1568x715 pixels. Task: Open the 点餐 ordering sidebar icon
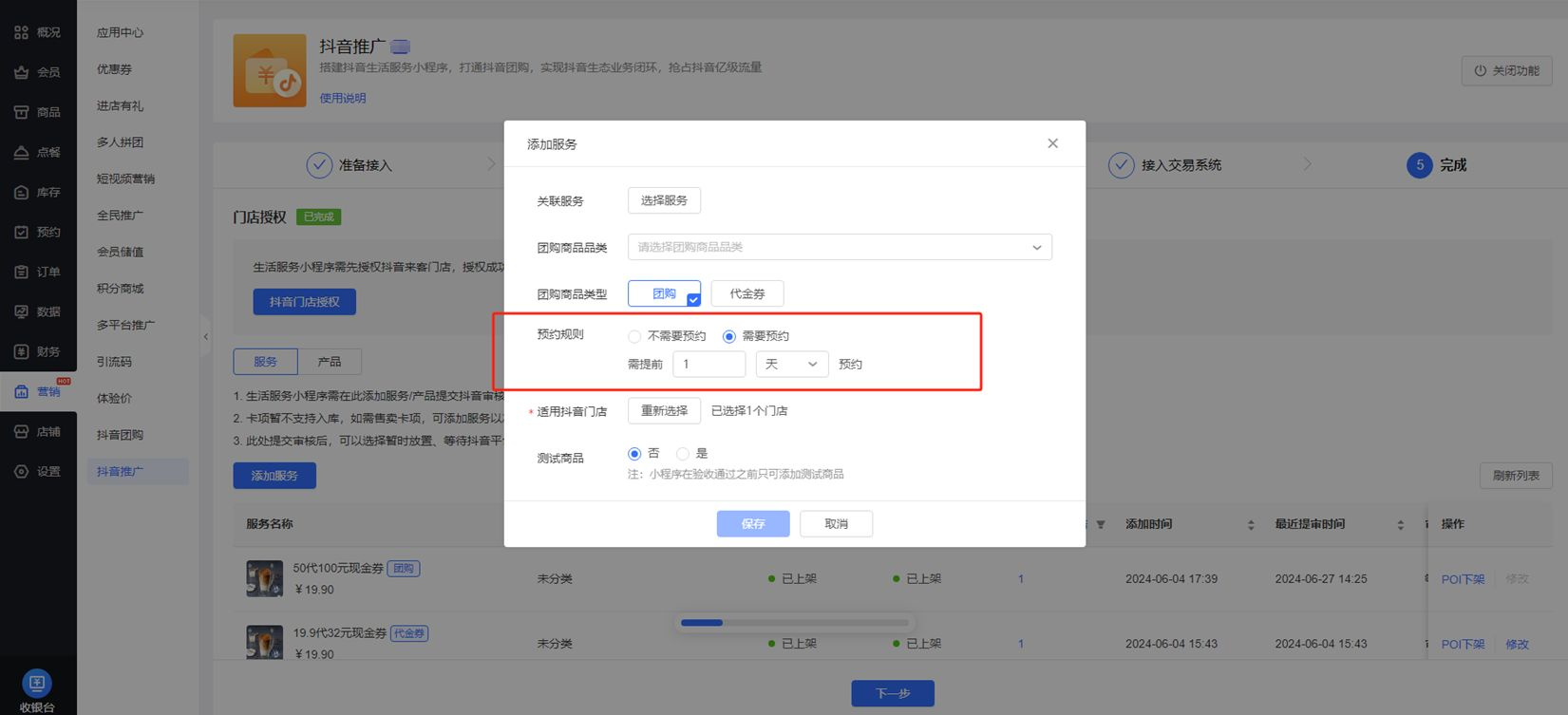[21, 152]
